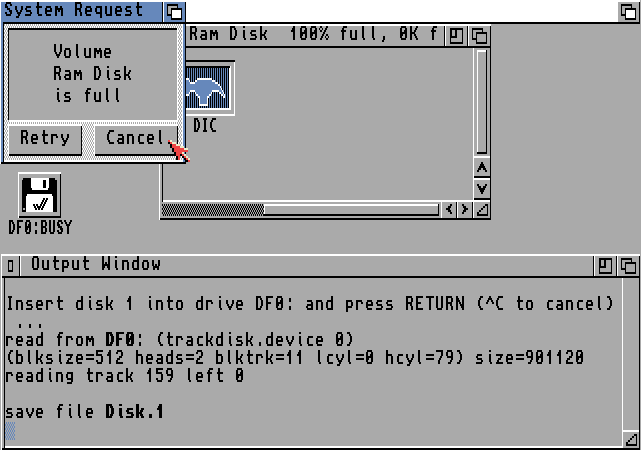
Task: Select the DIC program icon
Action: [208, 88]
